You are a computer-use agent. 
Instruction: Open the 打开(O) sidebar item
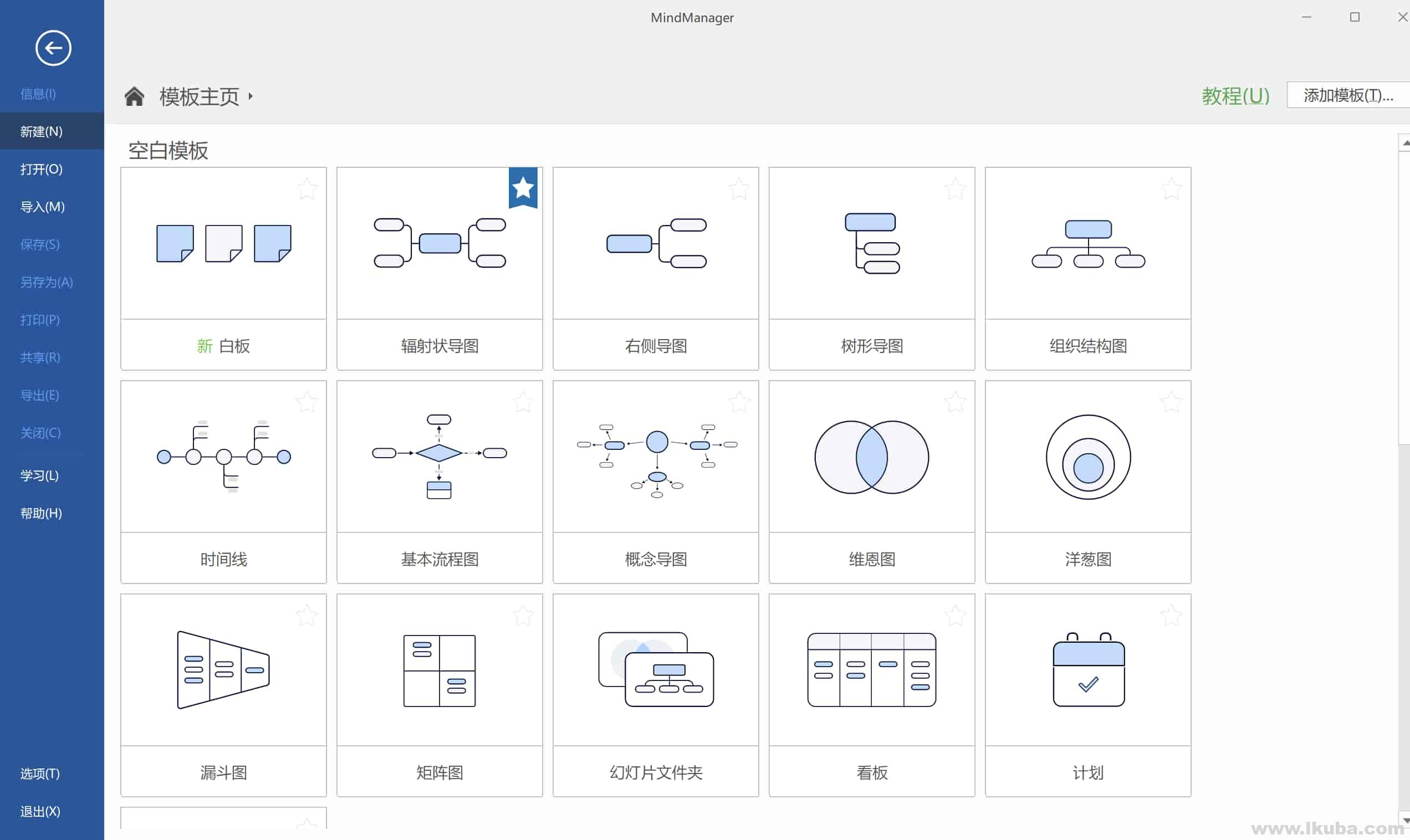(x=42, y=169)
